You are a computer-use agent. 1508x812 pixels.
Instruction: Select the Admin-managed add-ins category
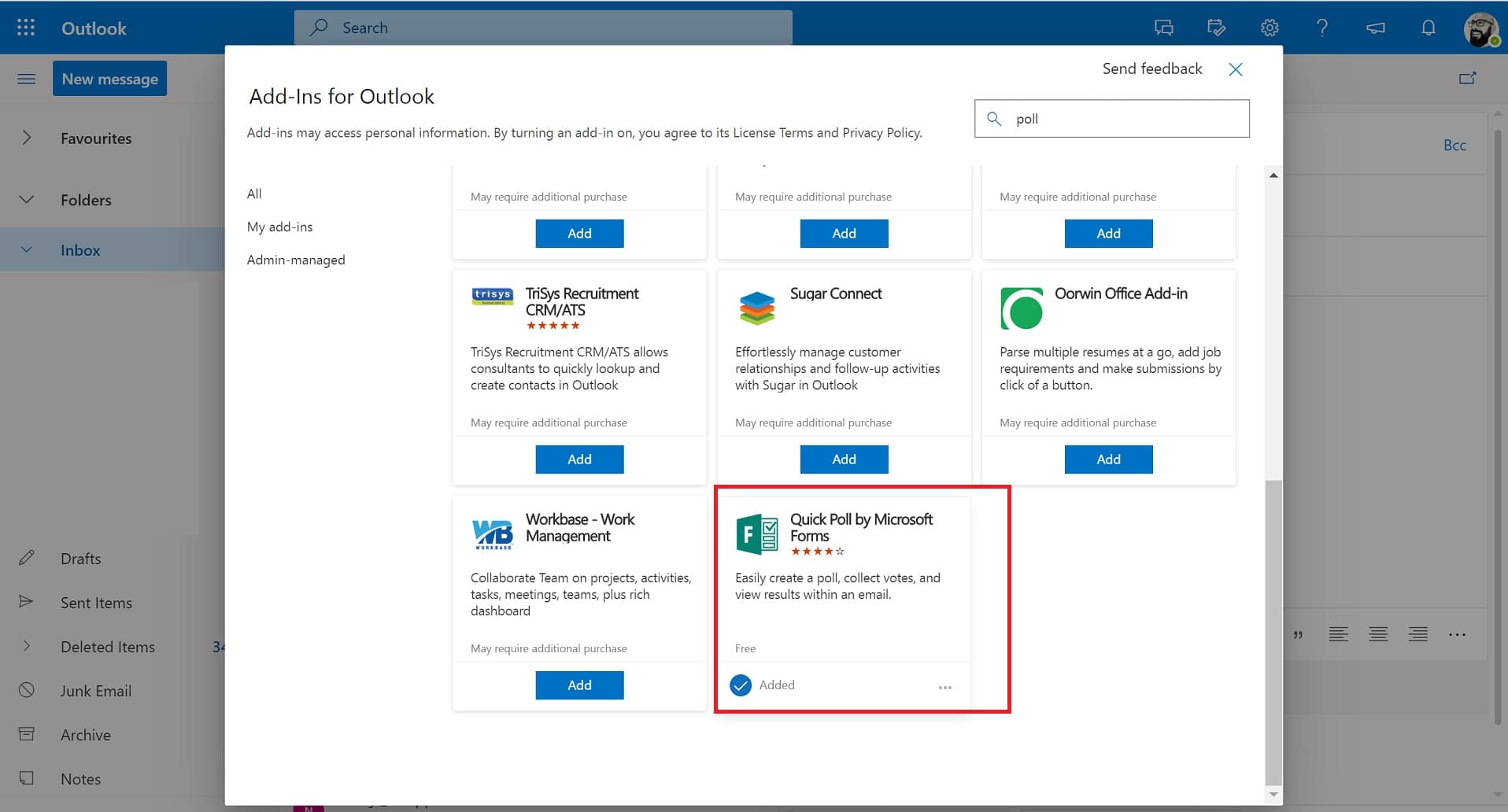(296, 260)
